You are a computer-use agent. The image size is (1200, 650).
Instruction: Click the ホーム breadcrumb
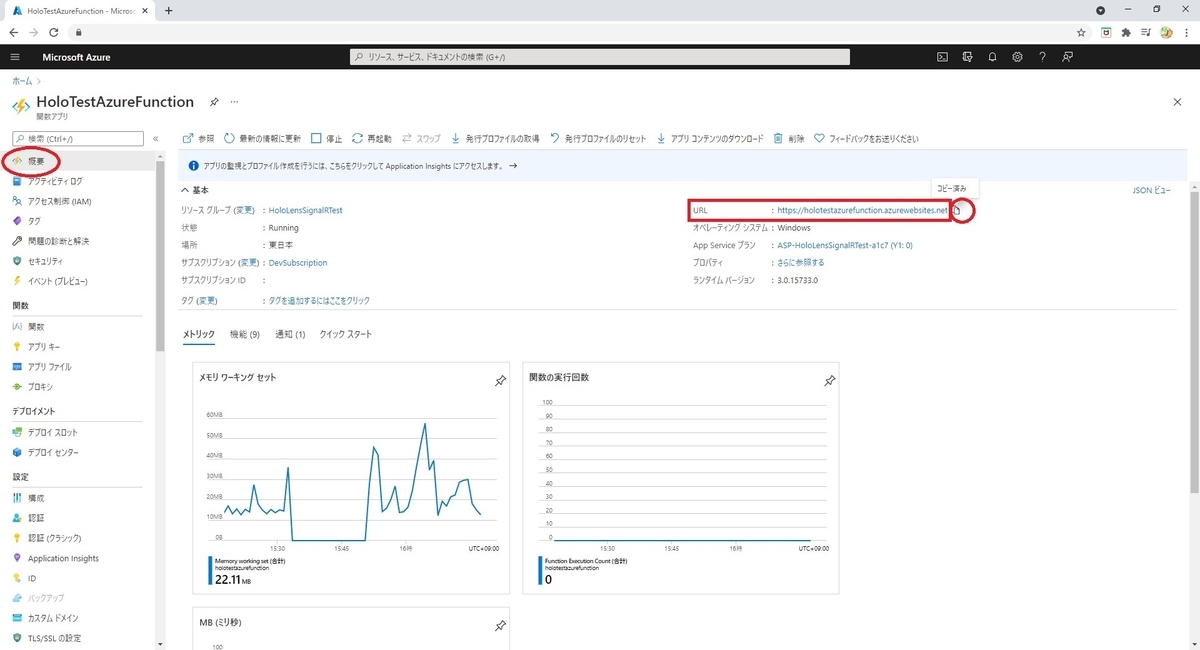22,79
